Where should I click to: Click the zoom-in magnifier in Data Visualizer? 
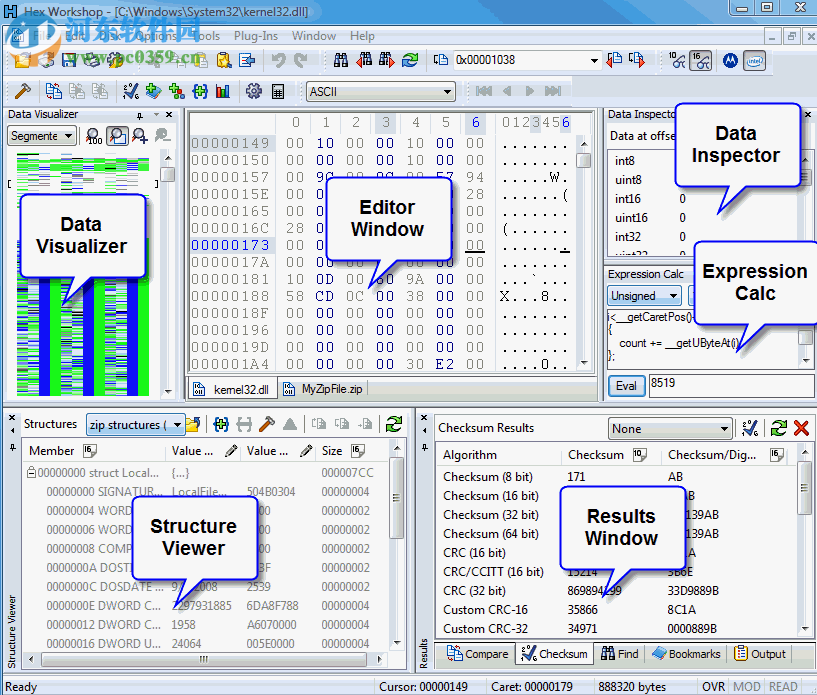139,136
